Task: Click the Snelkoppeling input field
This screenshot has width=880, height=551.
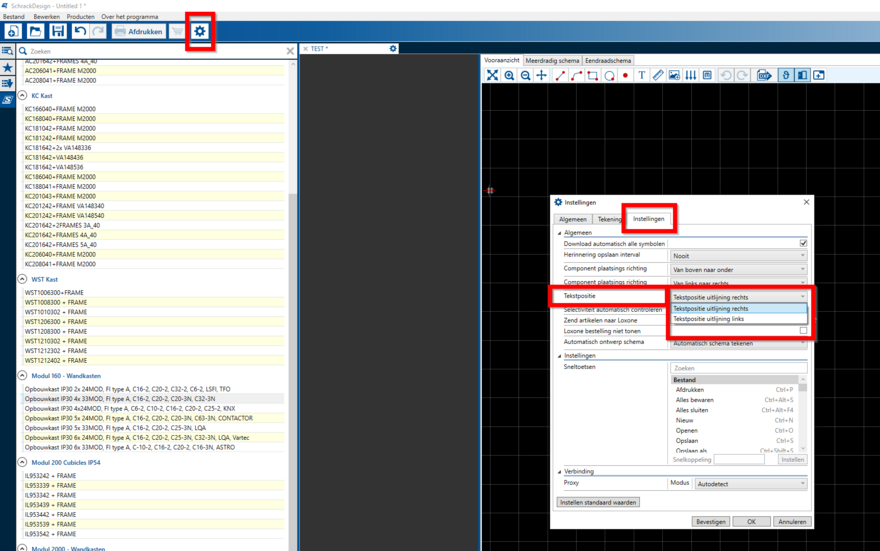Action: [x=739, y=460]
